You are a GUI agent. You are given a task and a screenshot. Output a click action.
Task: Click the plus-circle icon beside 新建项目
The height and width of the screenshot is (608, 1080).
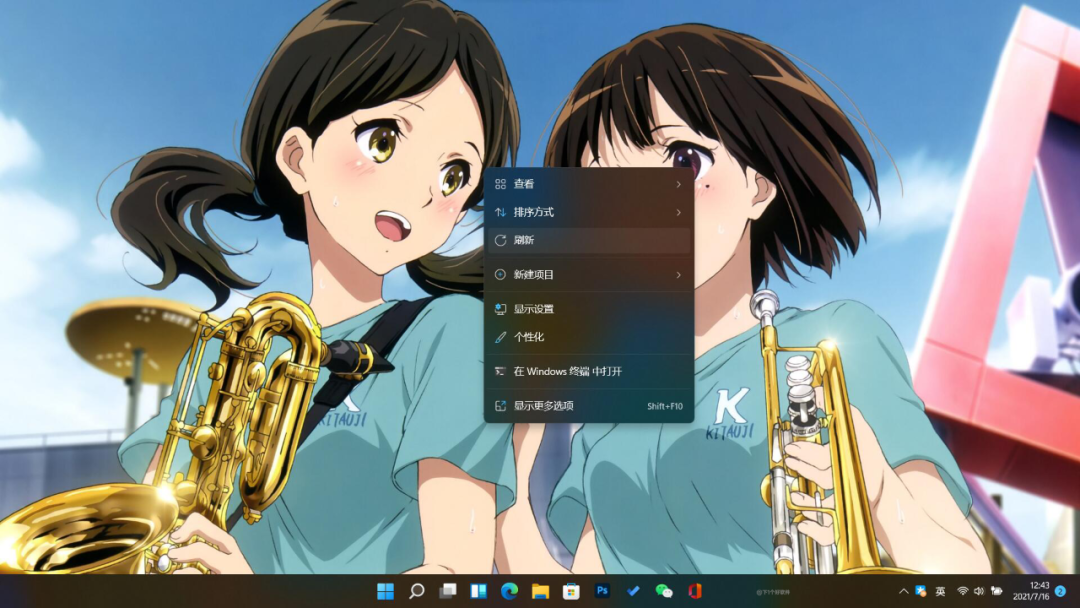coord(501,274)
